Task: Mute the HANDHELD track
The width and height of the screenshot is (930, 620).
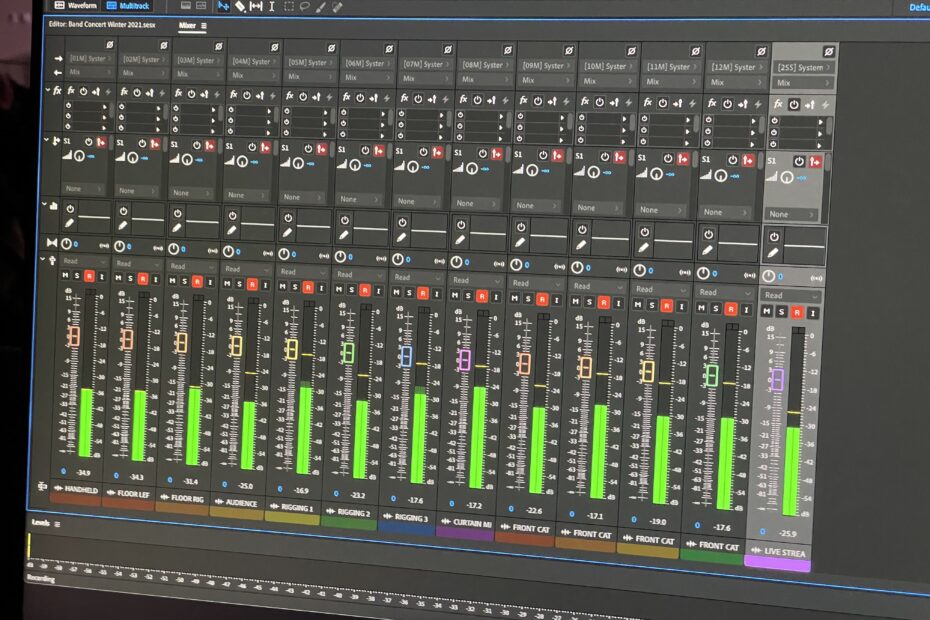Action: click(x=65, y=277)
